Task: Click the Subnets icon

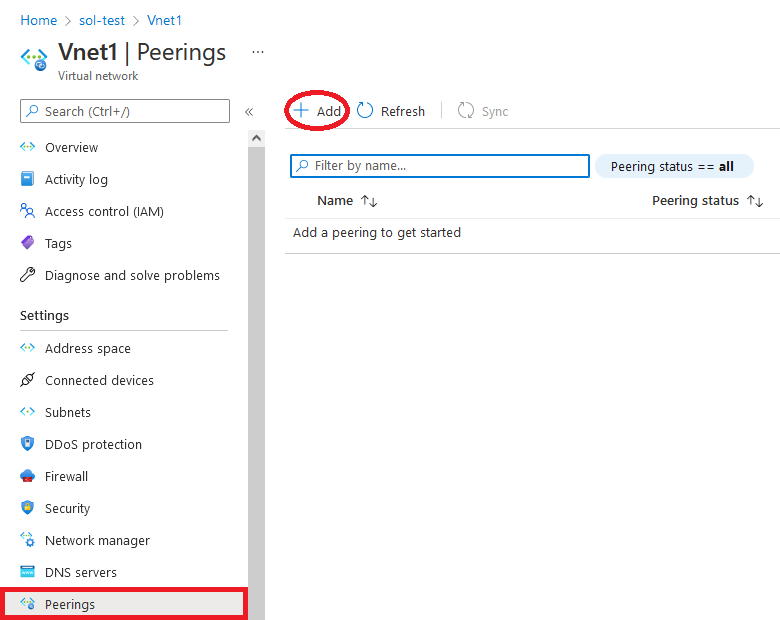Action: point(27,412)
